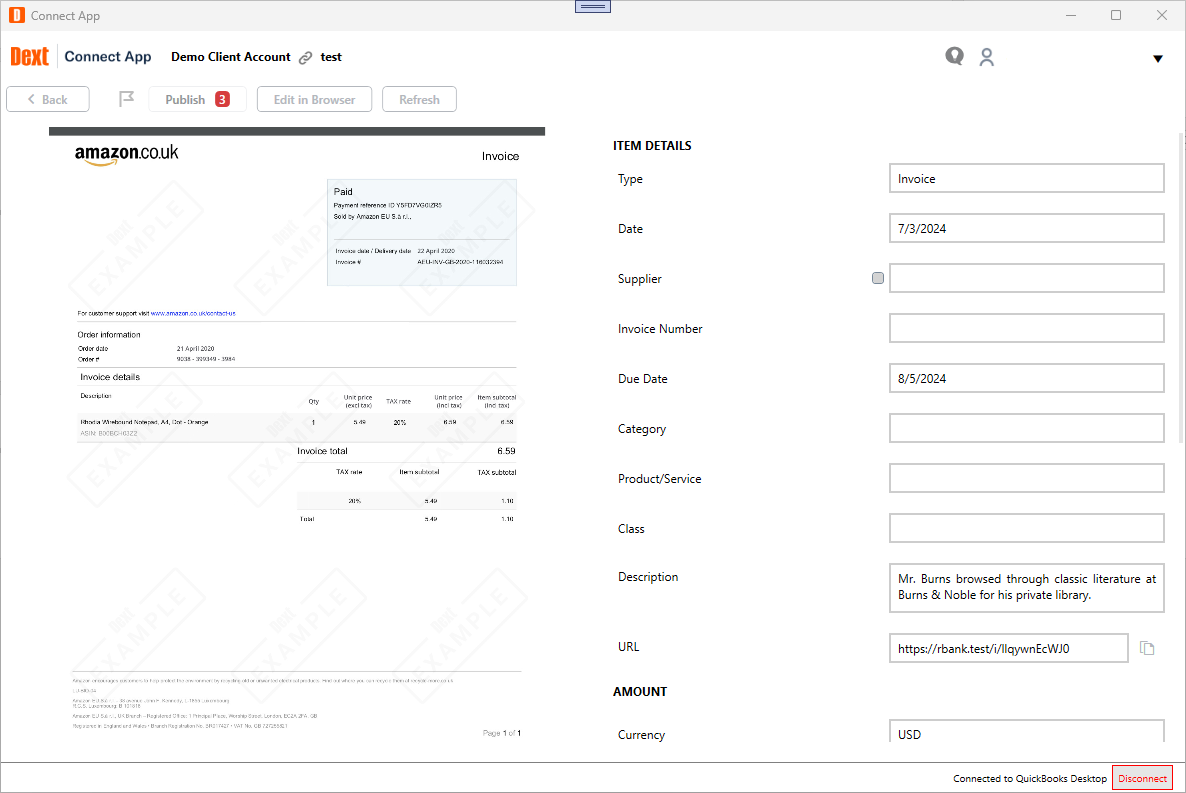Click the ITEM DETAILS heading
The width and height of the screenshot is (1186, 793).
pos(652,145)
